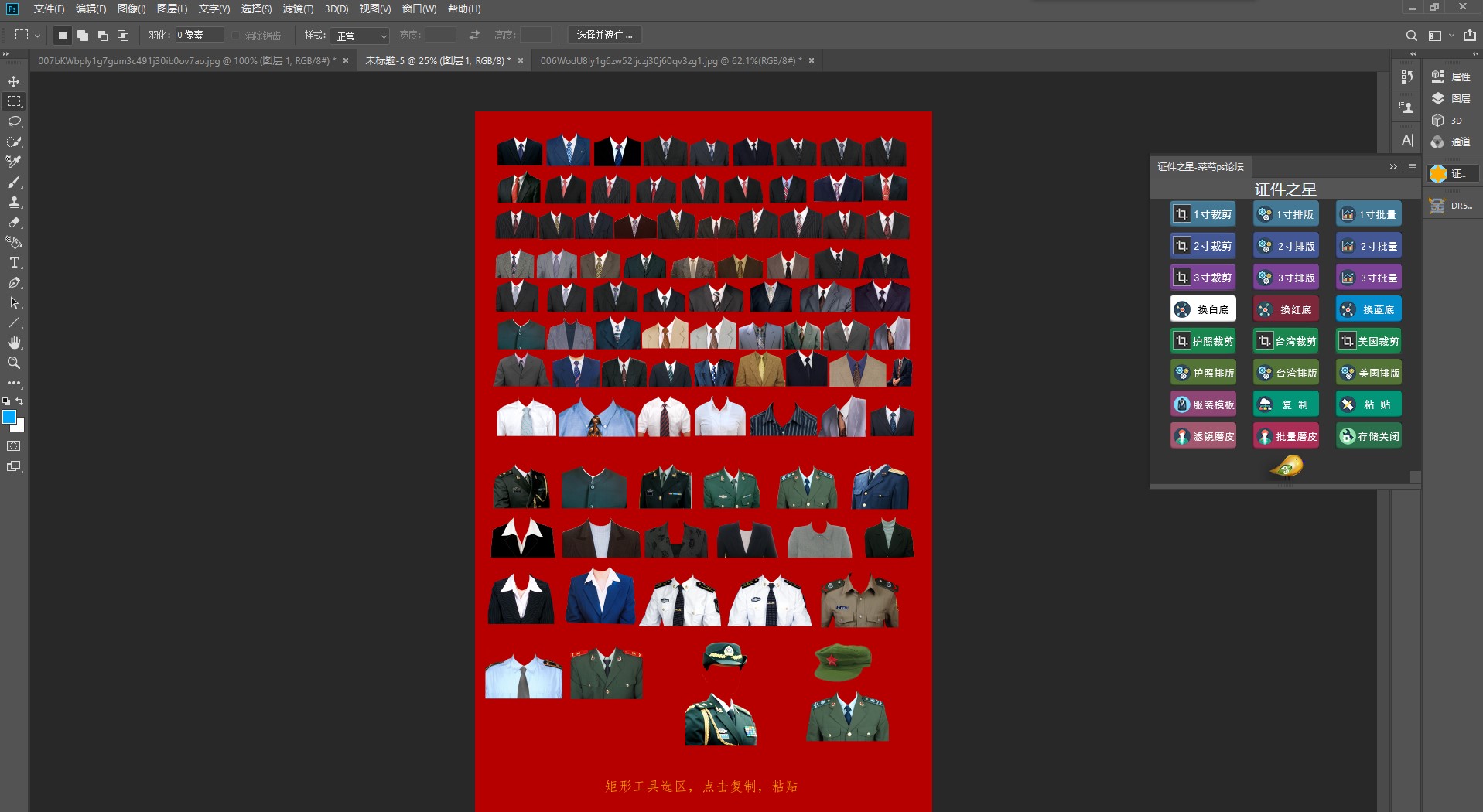The image size is (1483, 812).
Task: Expand the marquee tool preset picker
Action: [x=37, y=36]
